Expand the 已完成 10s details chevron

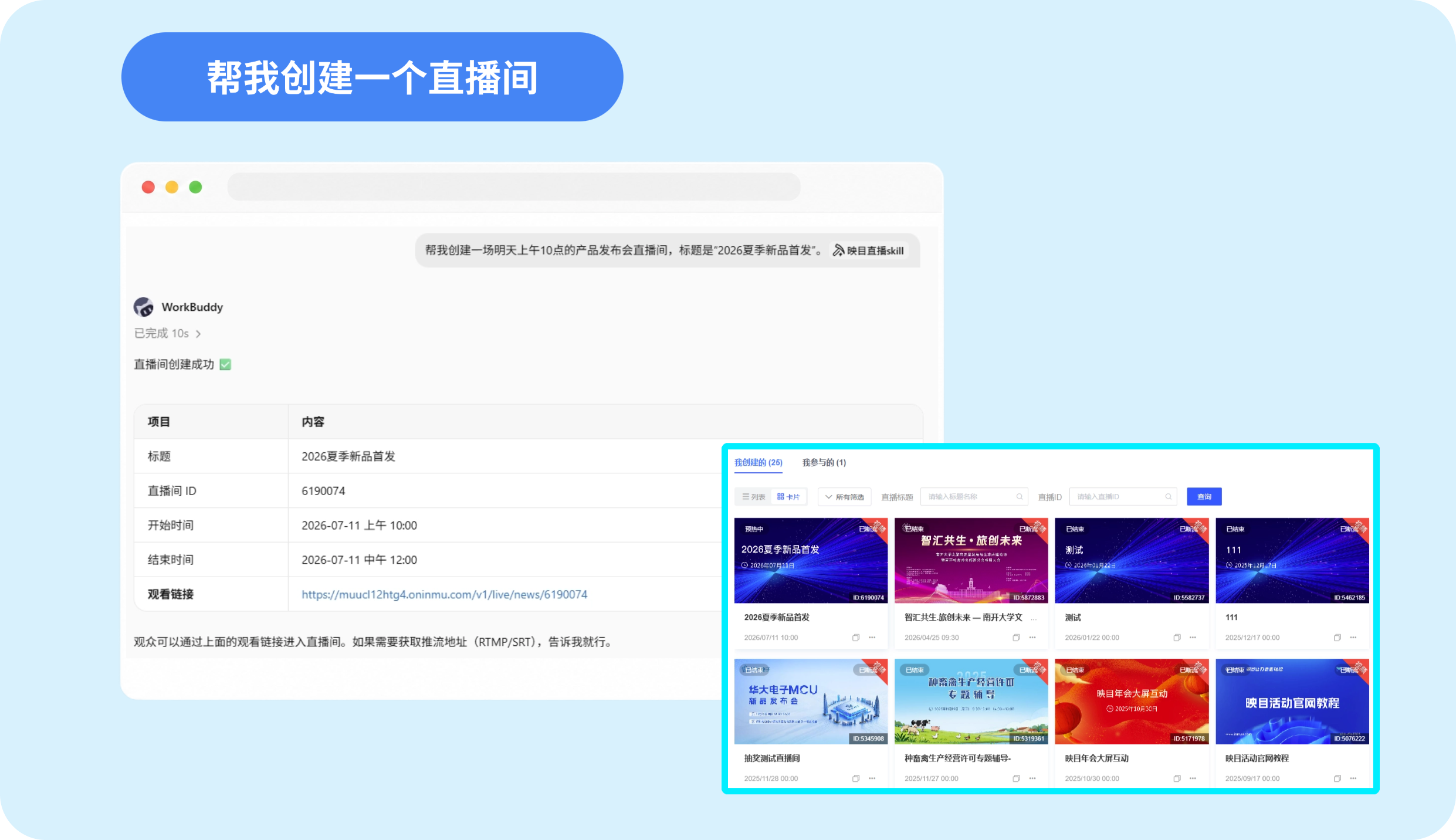(198, 334)
